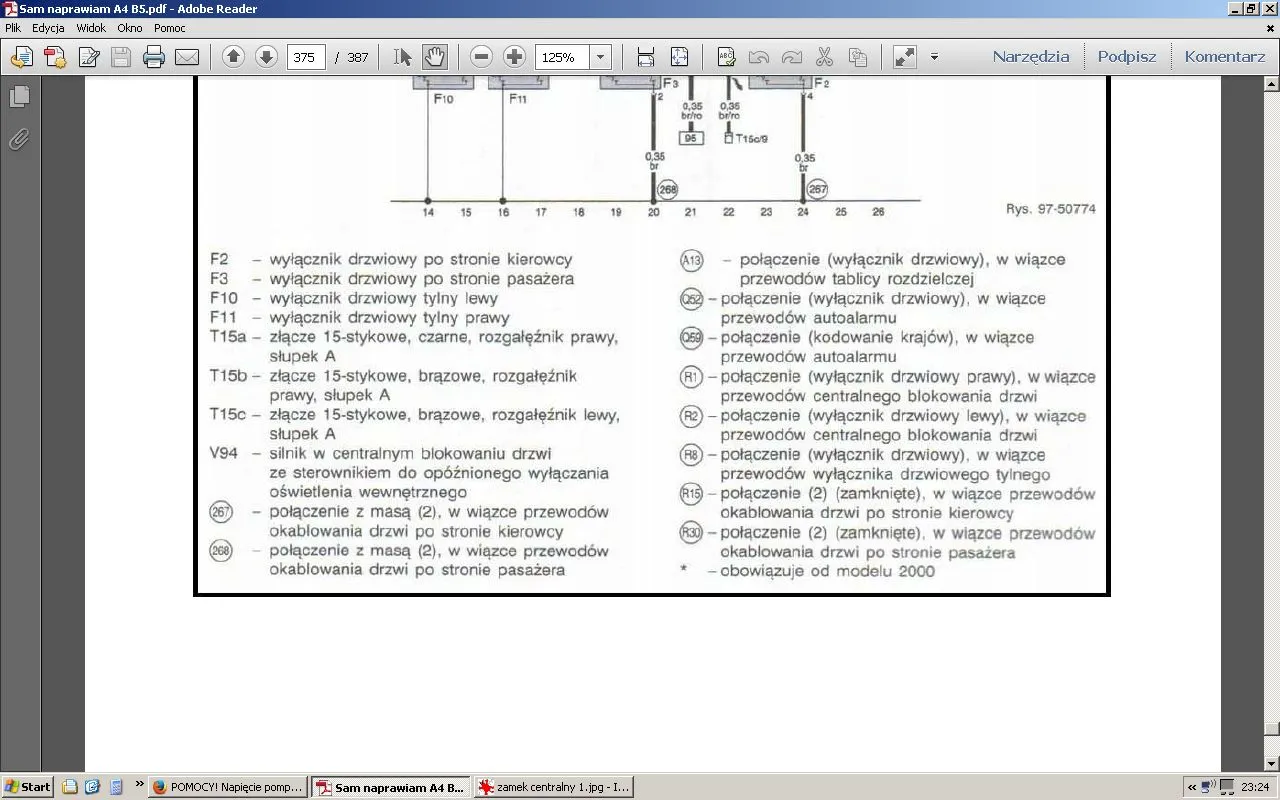
Task: Open the Widok menu
Action: click(91, 28)
